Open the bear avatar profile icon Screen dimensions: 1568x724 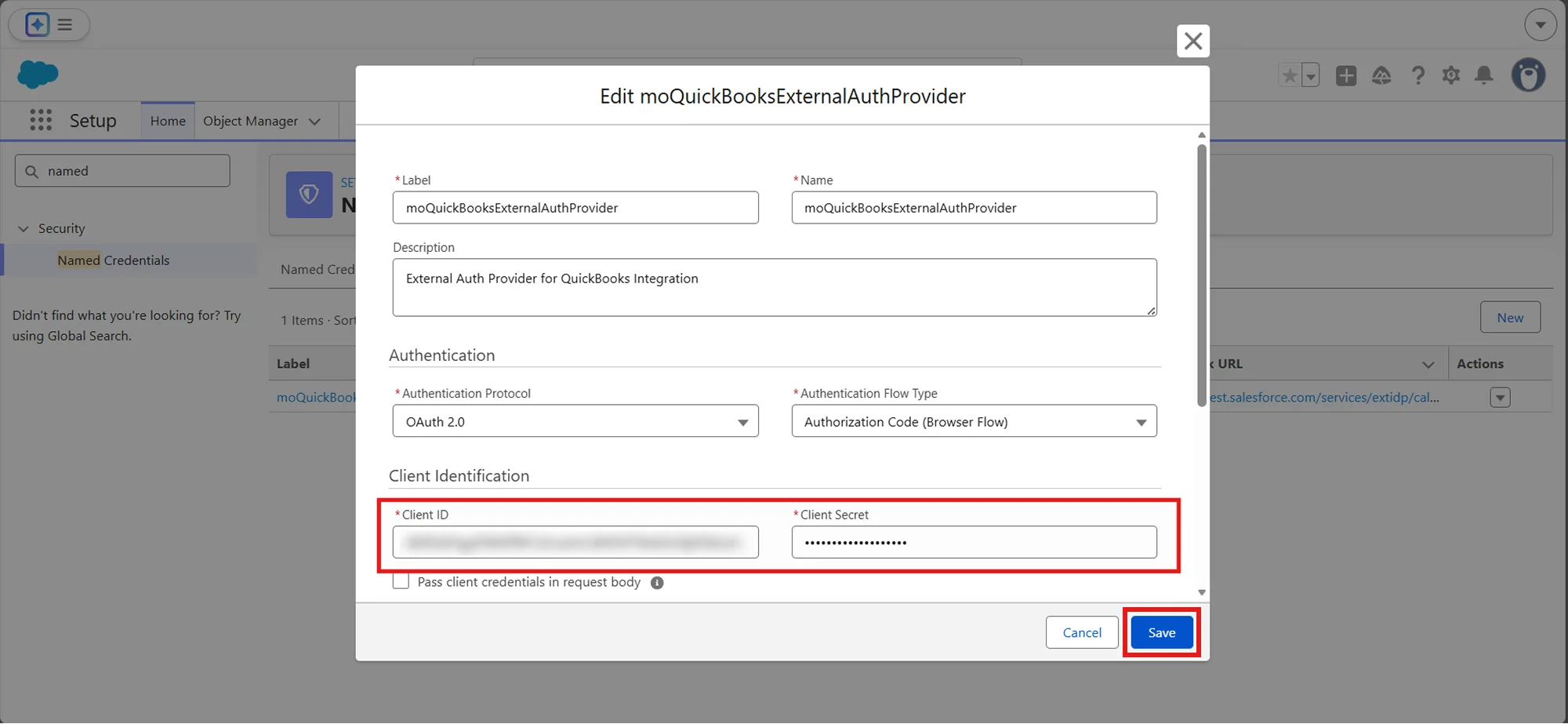[1529, 75]
